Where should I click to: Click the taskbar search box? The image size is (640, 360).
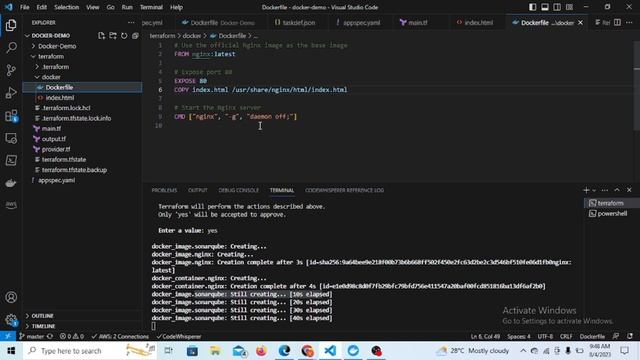click(90, 351)
